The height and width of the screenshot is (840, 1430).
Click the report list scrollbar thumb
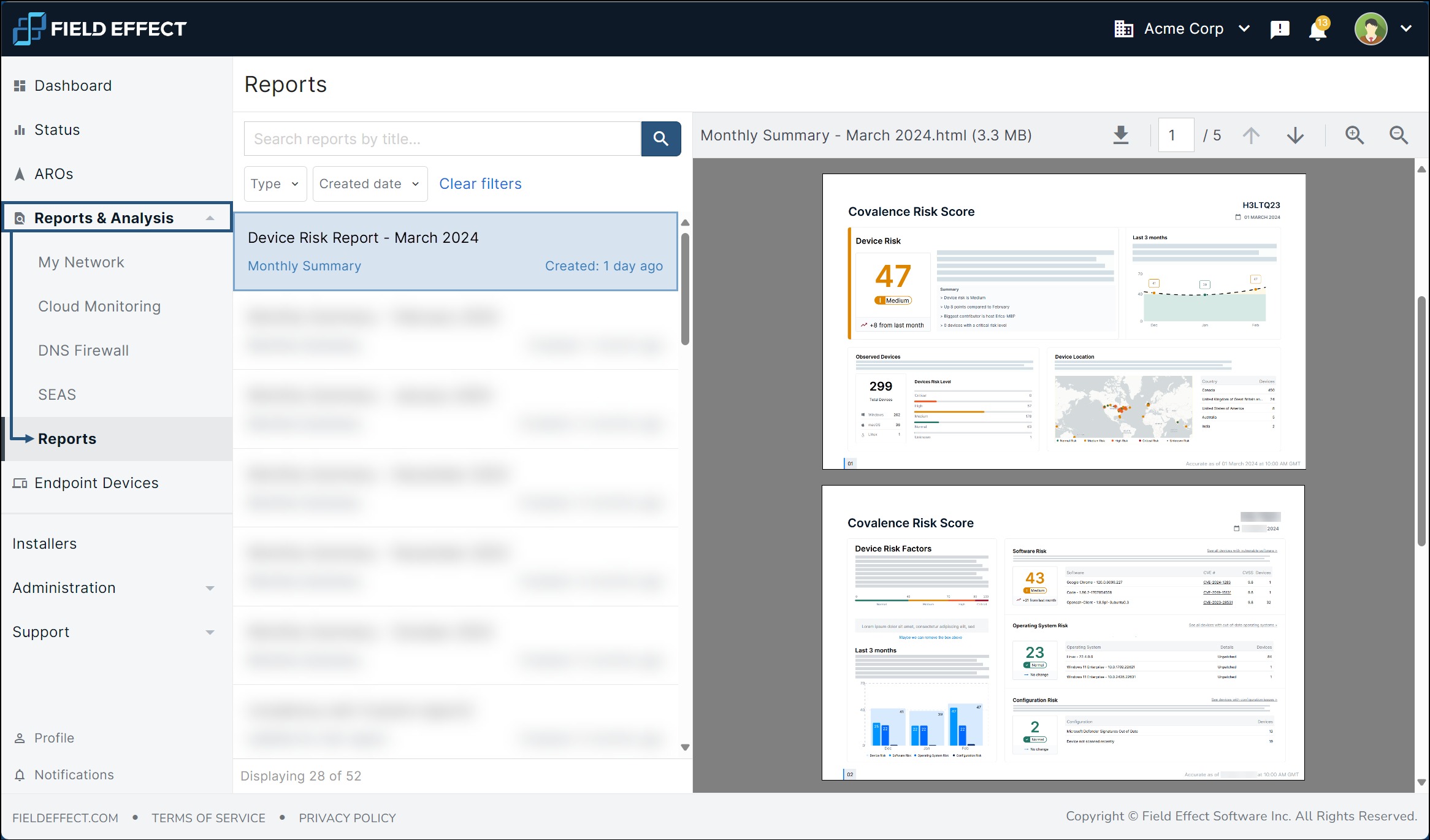685,288
